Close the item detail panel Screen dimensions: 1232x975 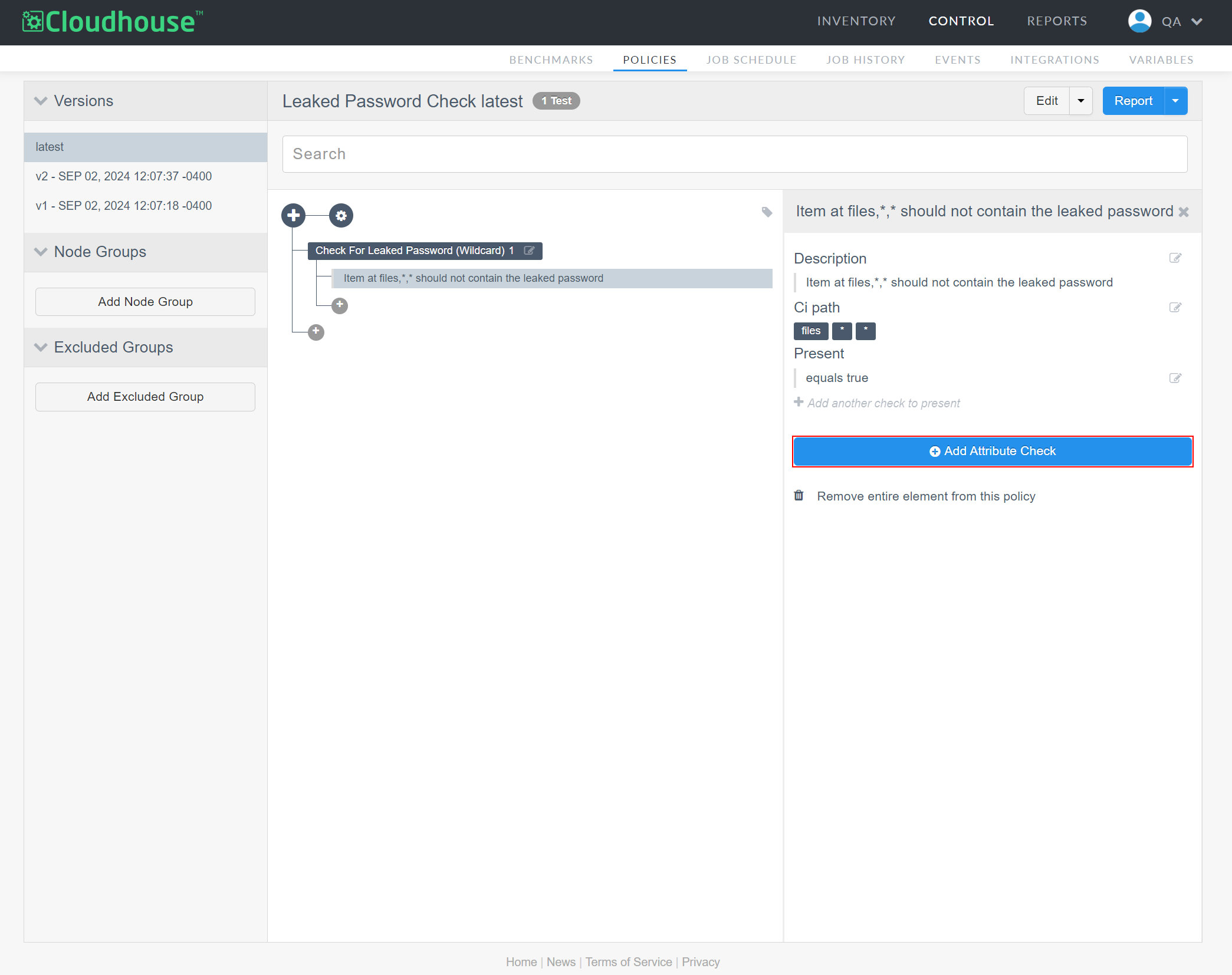(1183, 212)
